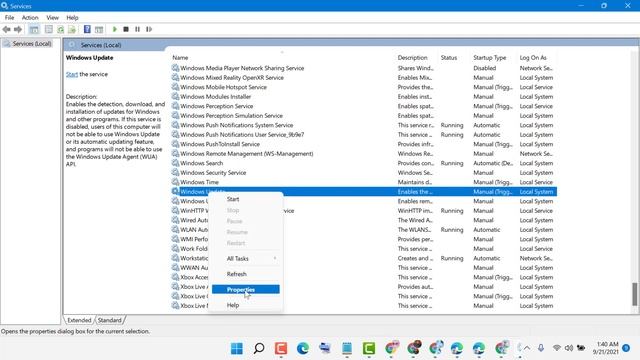
Task: Select 'Windows Push Notifications System Service' row
Action: click(363, 125)
